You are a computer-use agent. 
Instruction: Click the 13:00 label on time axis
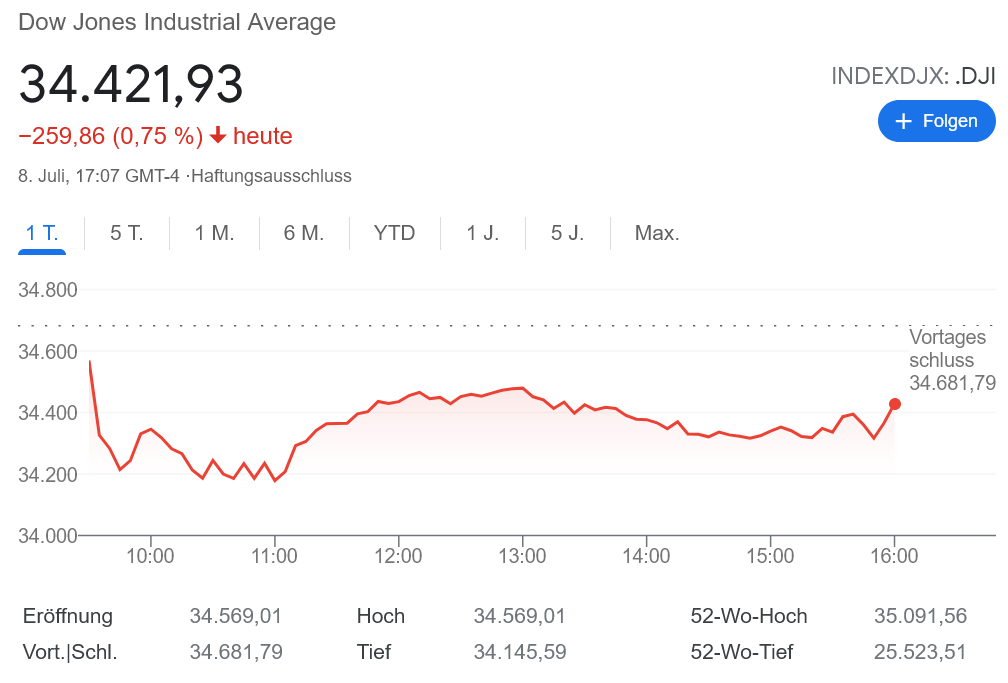coord(522,556)
